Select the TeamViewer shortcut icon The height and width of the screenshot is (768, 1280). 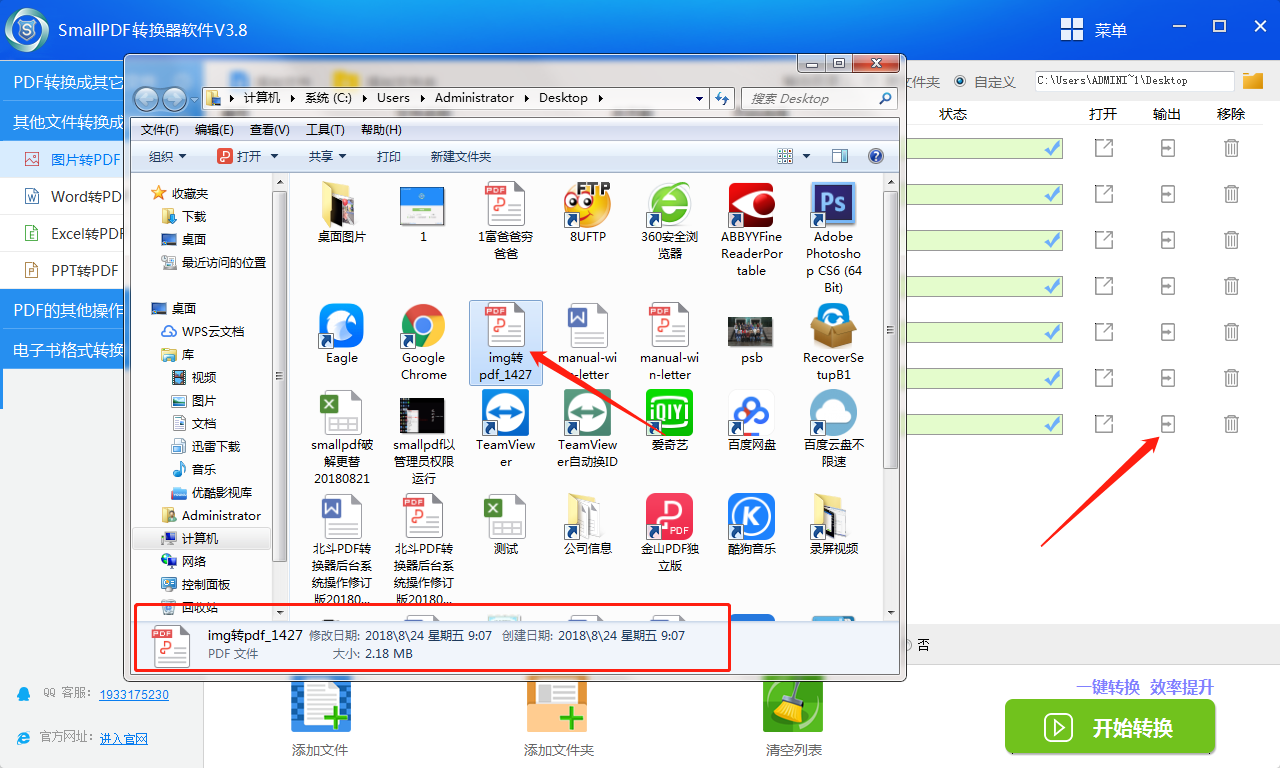(506, 429)
